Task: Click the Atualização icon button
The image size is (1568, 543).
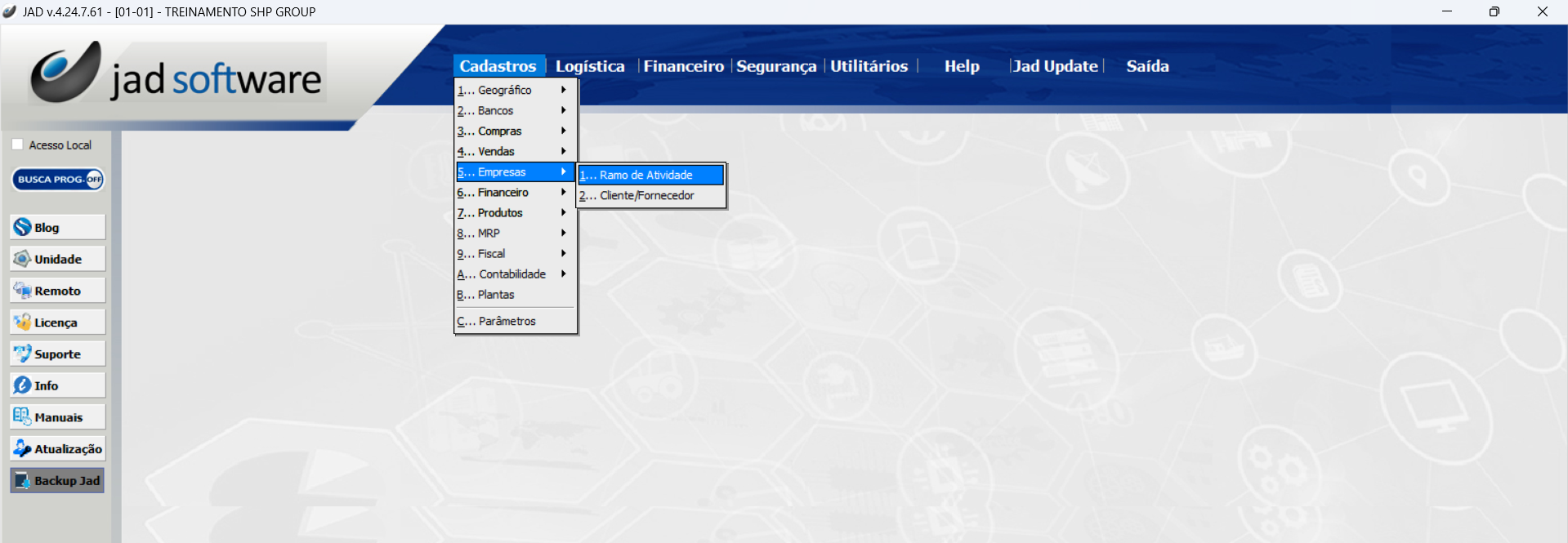Action: (23, 448)
